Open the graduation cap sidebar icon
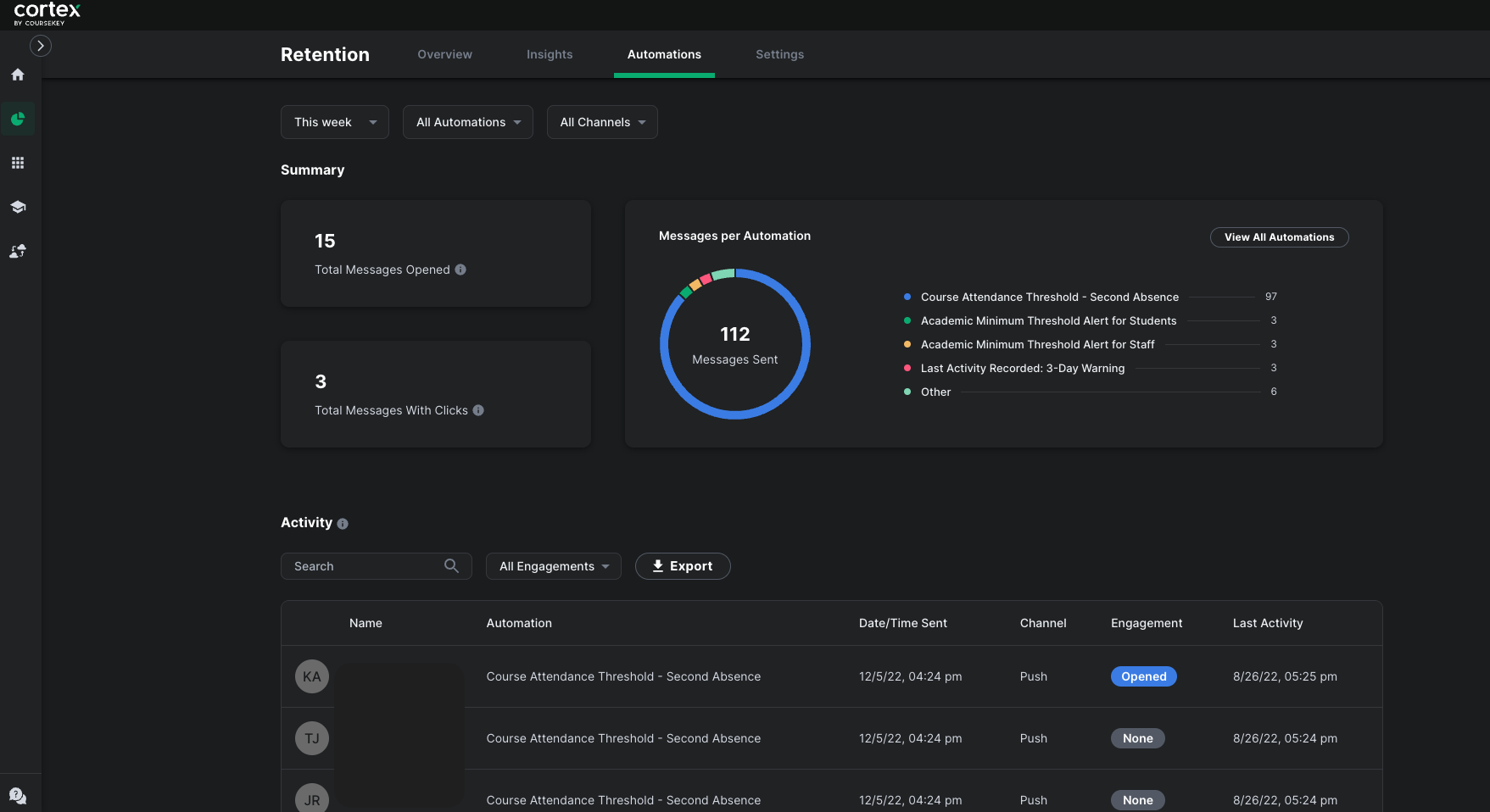1490x812 pixels. [x=18, y=207]
